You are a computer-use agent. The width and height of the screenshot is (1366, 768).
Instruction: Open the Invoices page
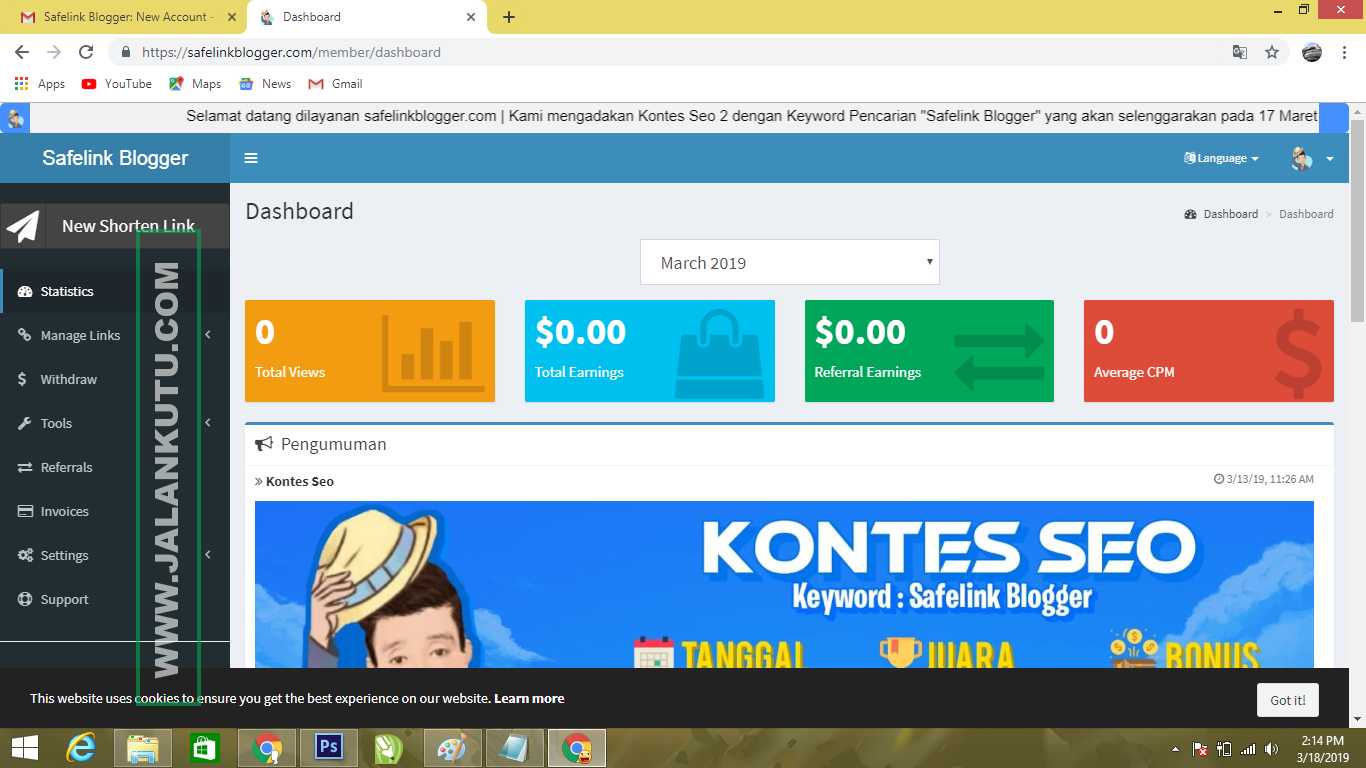coord(115,511)
